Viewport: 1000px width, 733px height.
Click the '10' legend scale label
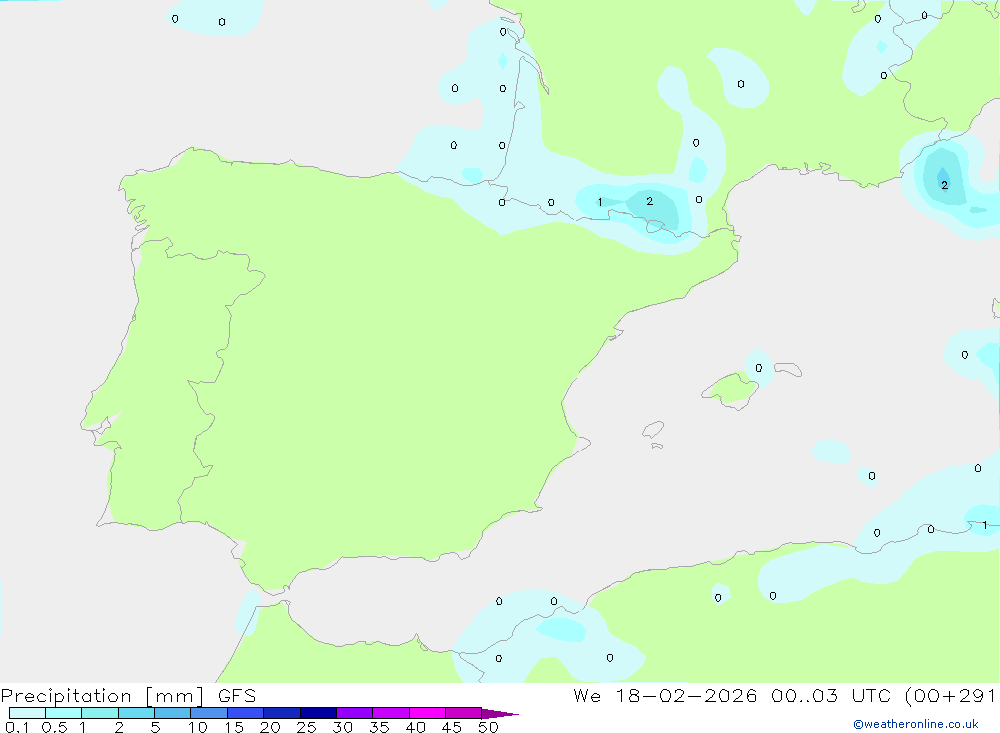point(198,727)
